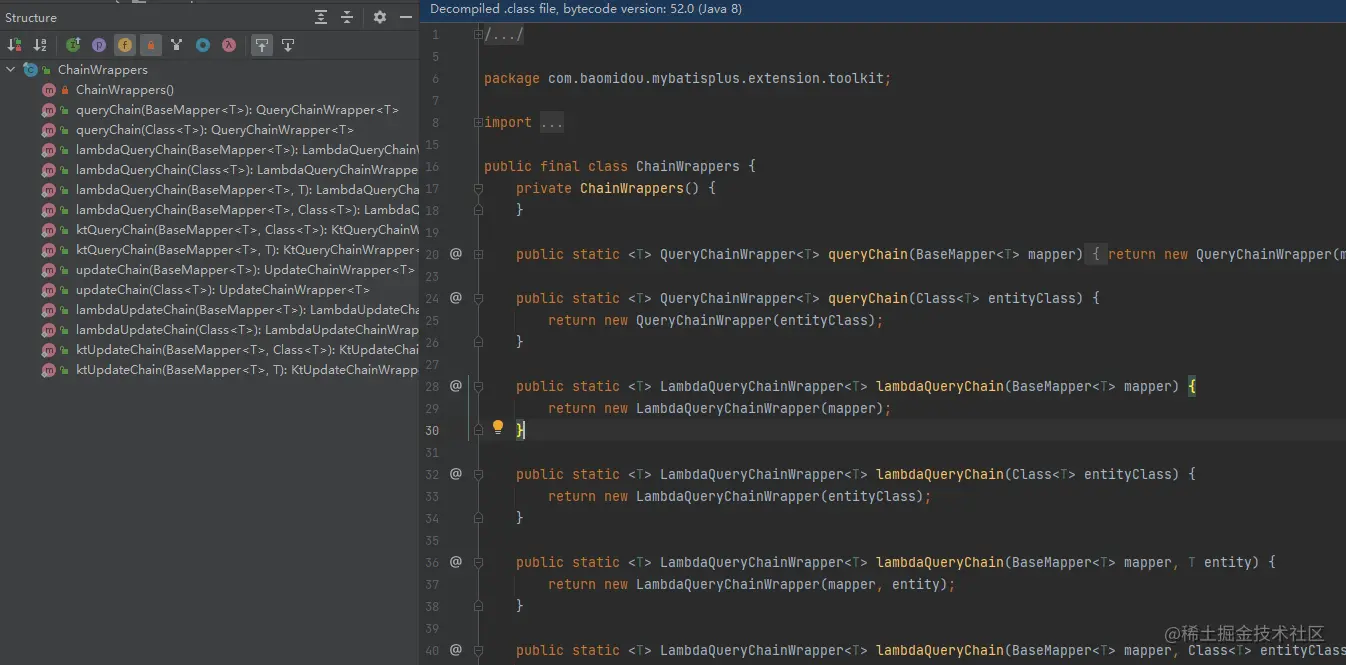
Task: Expand the folded comment on line 1
Action: 478,35
